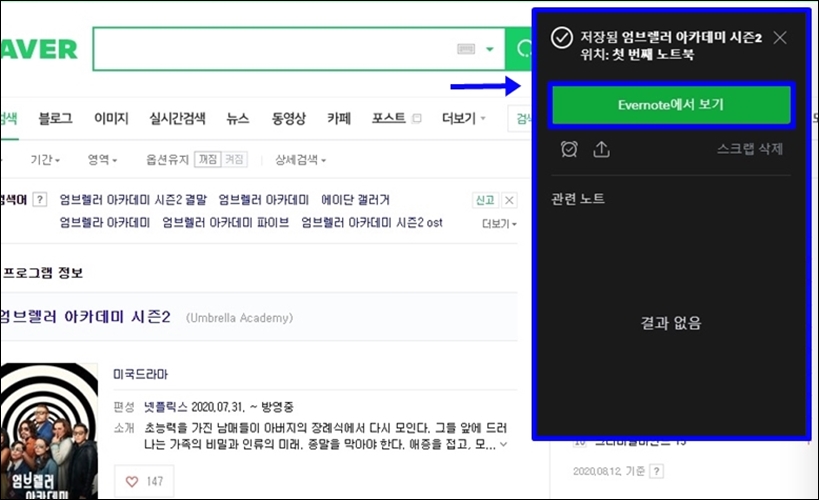
Task: Expand the program description chevron
Action: coord(504,445)
